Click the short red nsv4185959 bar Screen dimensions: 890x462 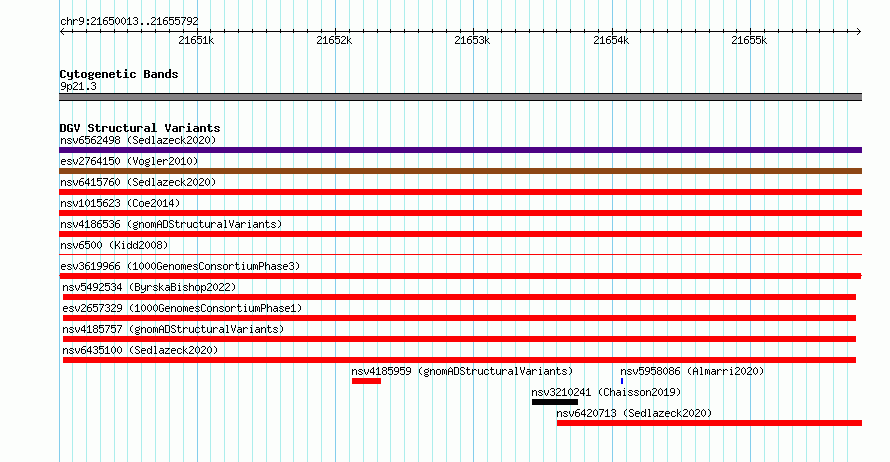[366, 381]
